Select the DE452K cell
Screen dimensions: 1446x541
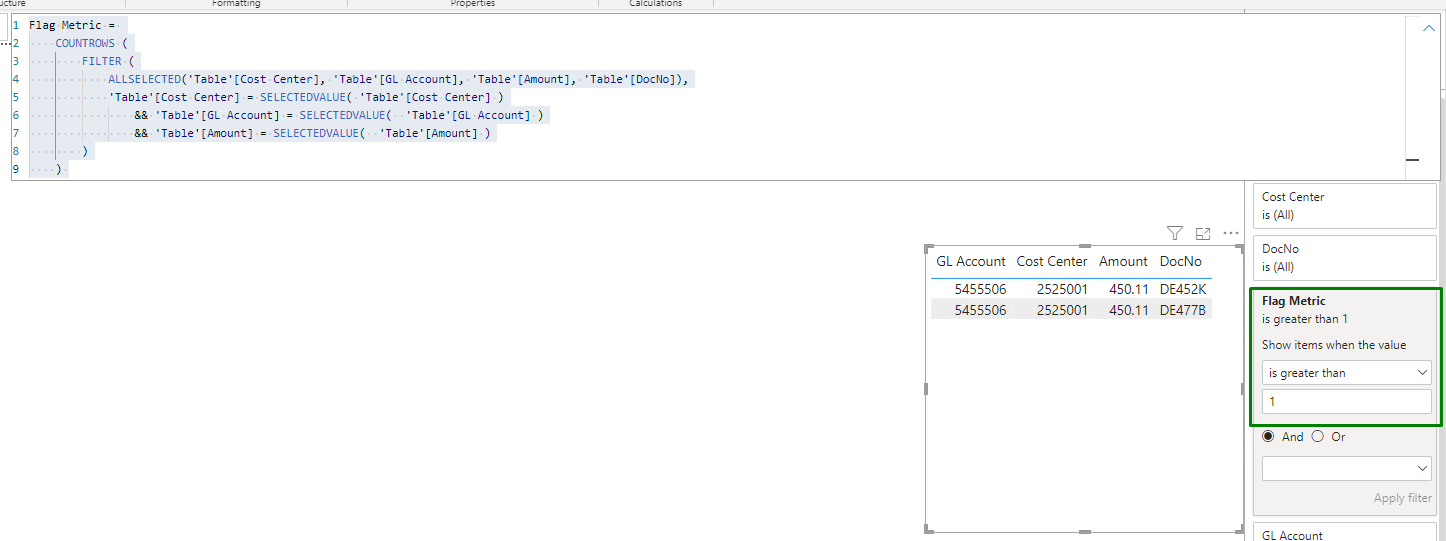(x=1183, y=289)
